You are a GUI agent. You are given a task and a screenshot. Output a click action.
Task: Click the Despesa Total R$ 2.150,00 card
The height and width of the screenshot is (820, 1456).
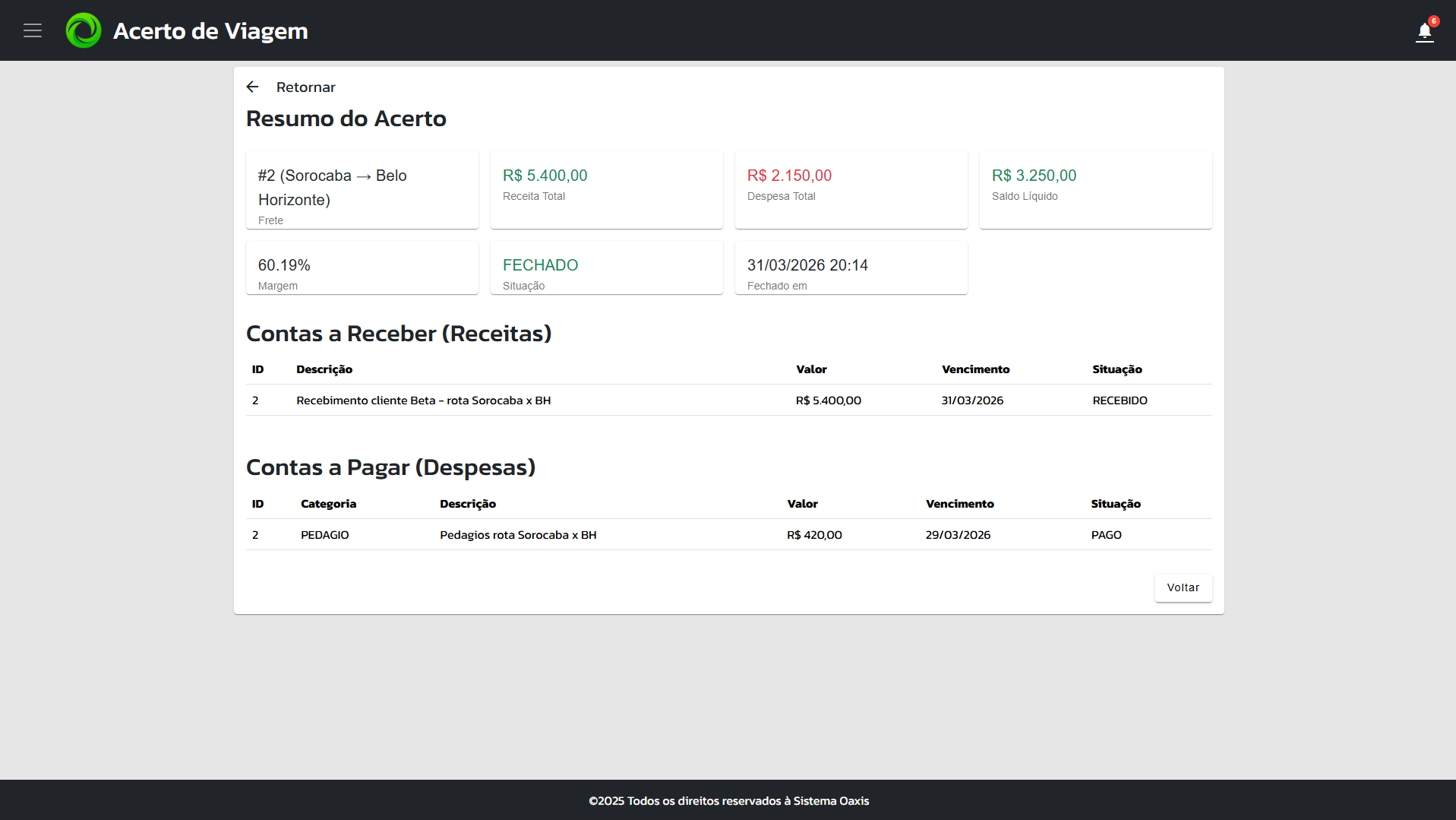851,190
